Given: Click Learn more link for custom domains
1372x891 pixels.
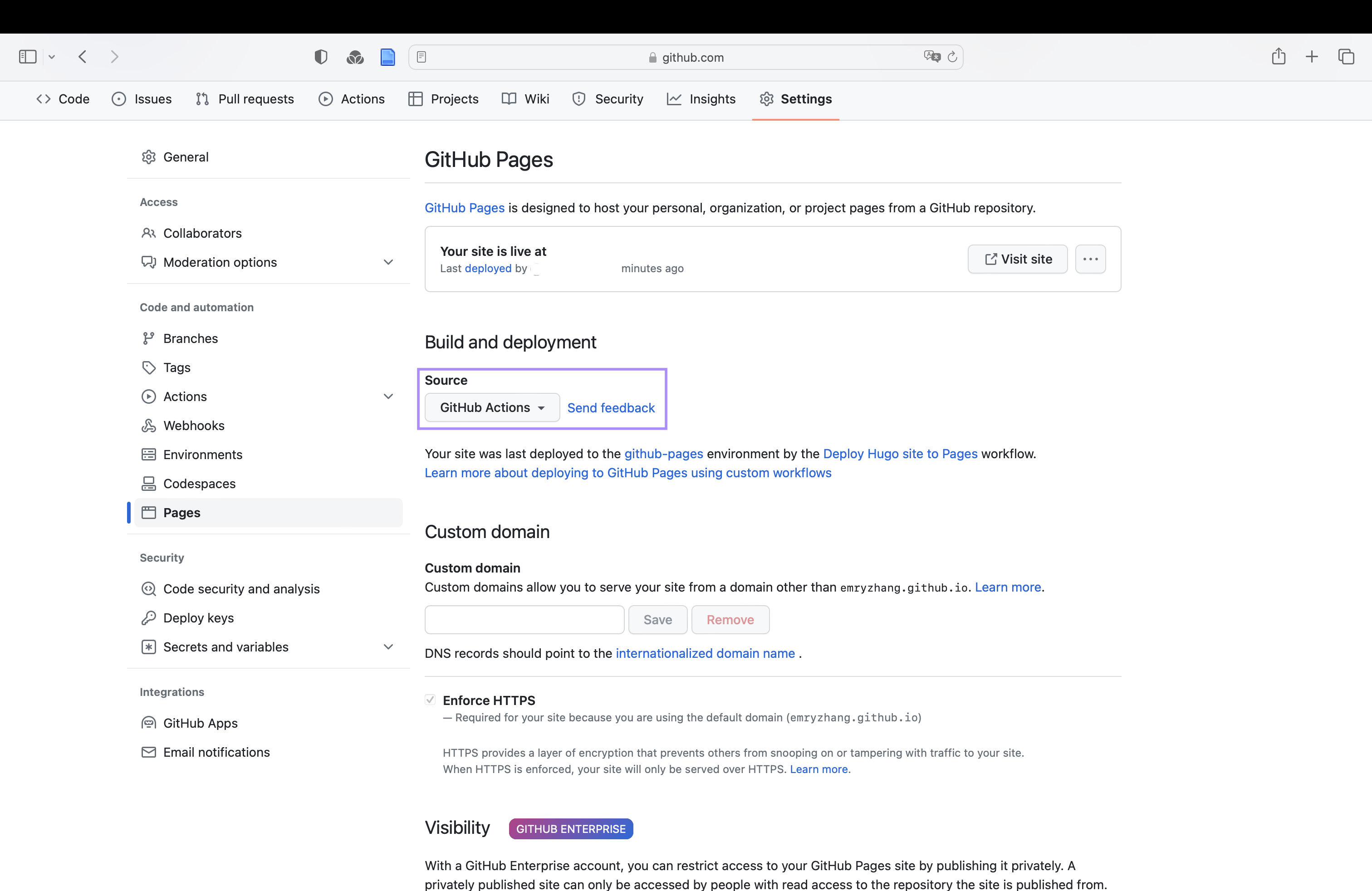Looking at the screenshot, I should coord(1008,587).
